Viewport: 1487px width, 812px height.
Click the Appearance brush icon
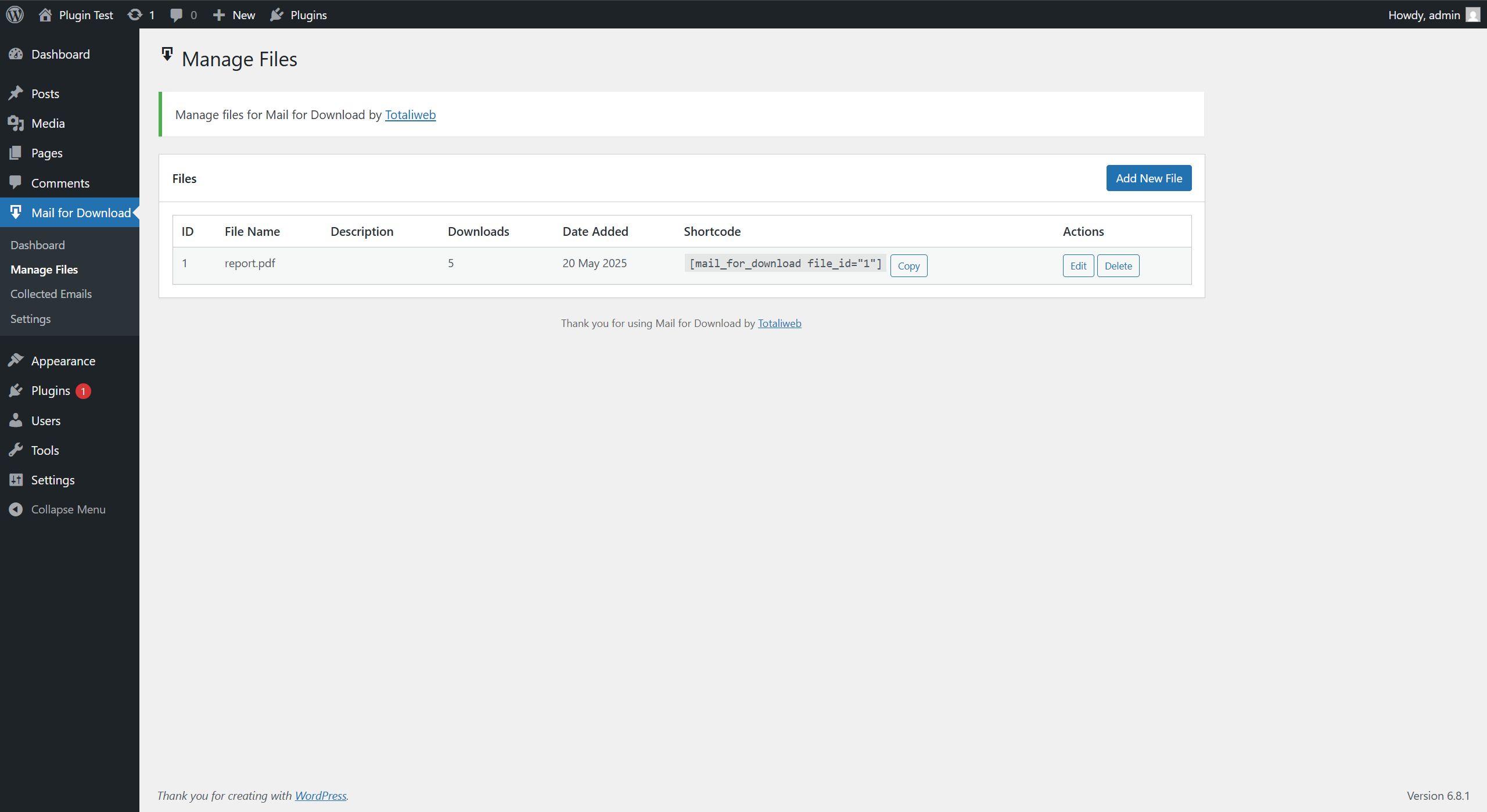(x=16, y=361)
